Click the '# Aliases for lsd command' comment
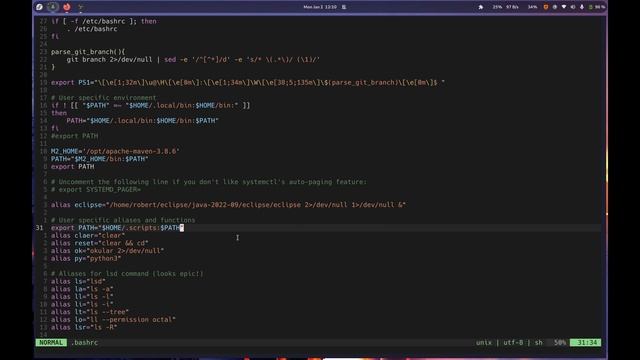640x360 pixels. pyautogui.click(x=127, y=273)
